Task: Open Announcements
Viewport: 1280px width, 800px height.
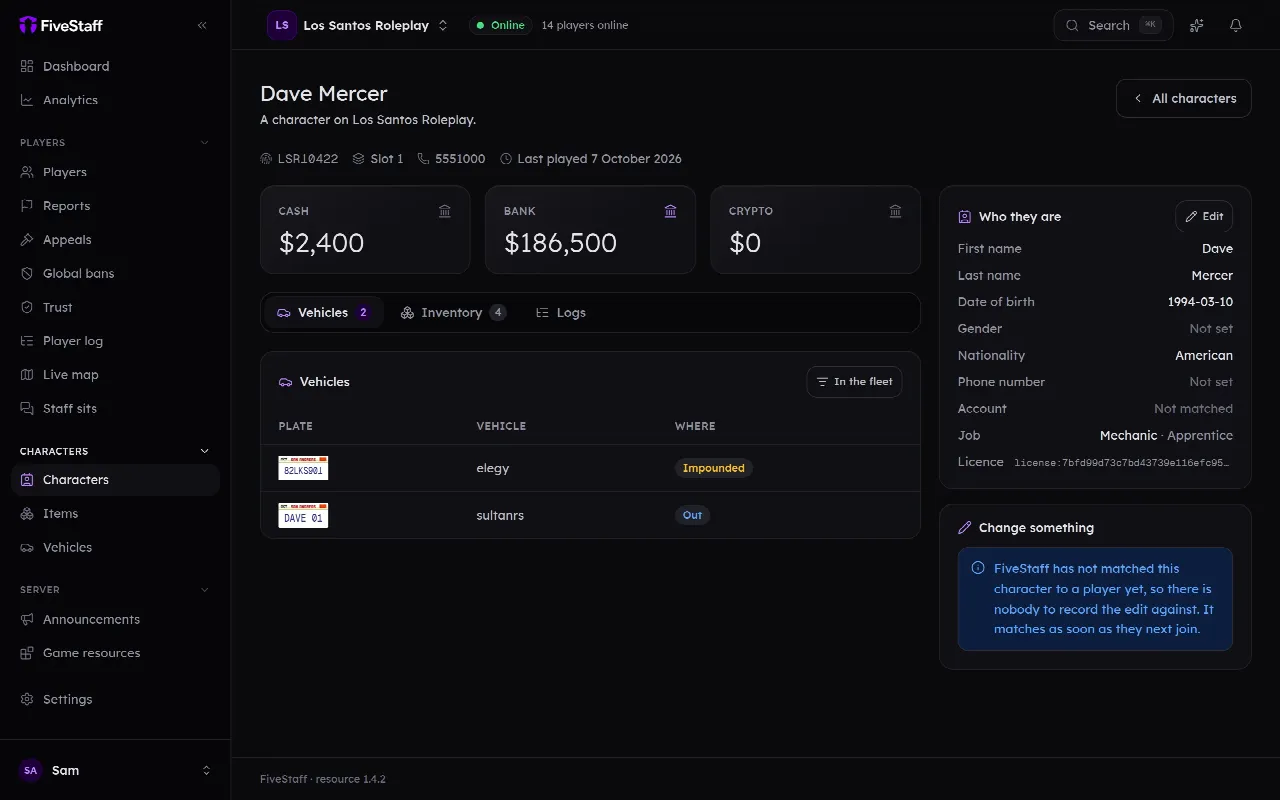Action: coord(115,619)
